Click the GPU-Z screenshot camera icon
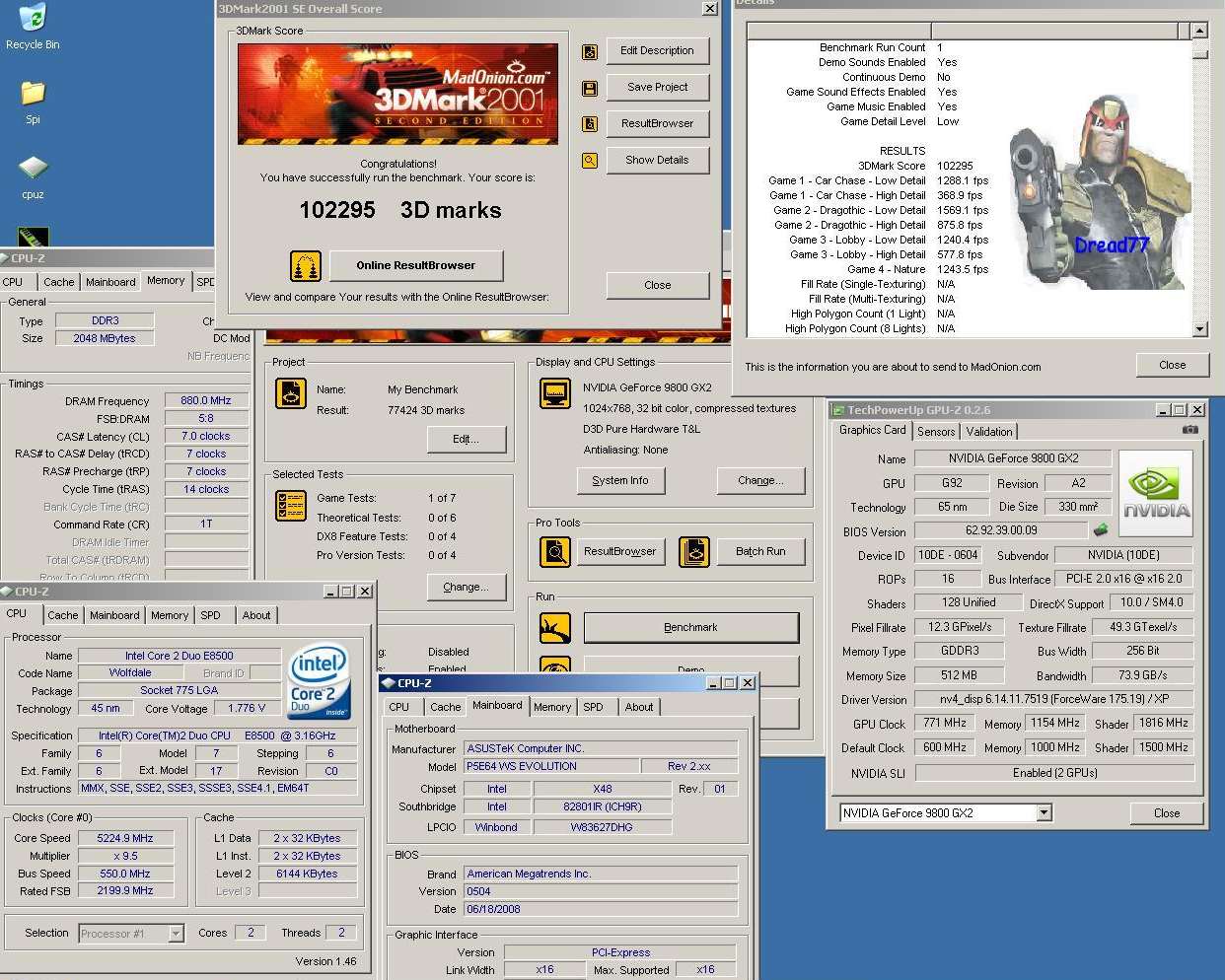1225x980 pixels. click(1190, 430)
